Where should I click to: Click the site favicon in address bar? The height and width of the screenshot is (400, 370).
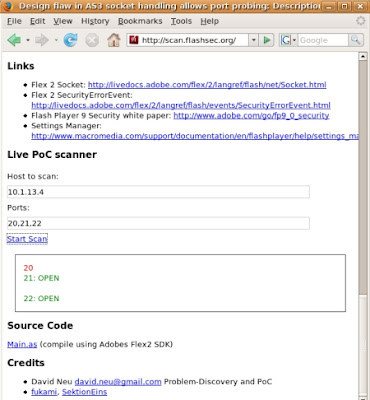point(134,40)
